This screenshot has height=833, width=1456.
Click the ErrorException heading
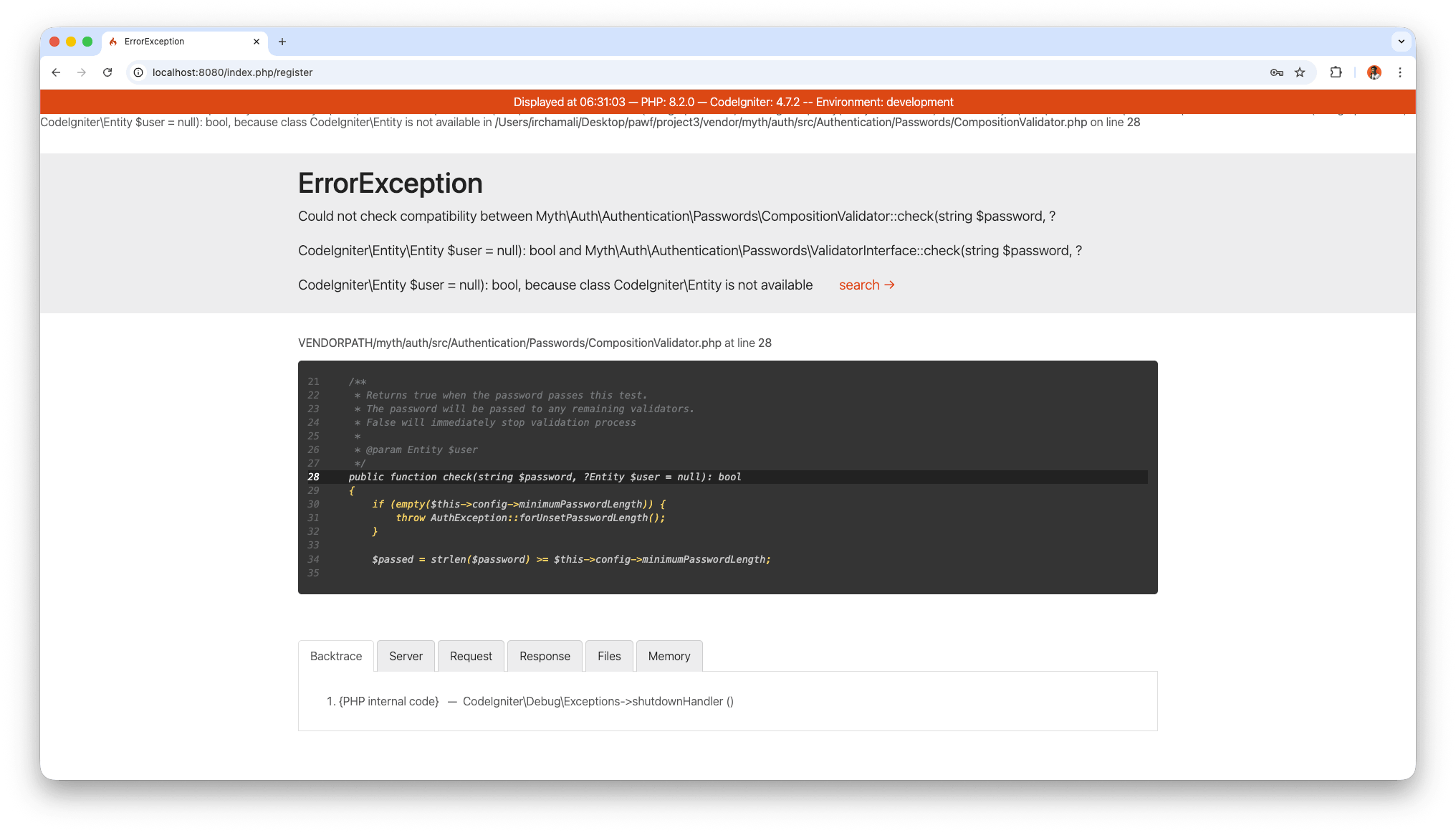[x=391, y=184]
